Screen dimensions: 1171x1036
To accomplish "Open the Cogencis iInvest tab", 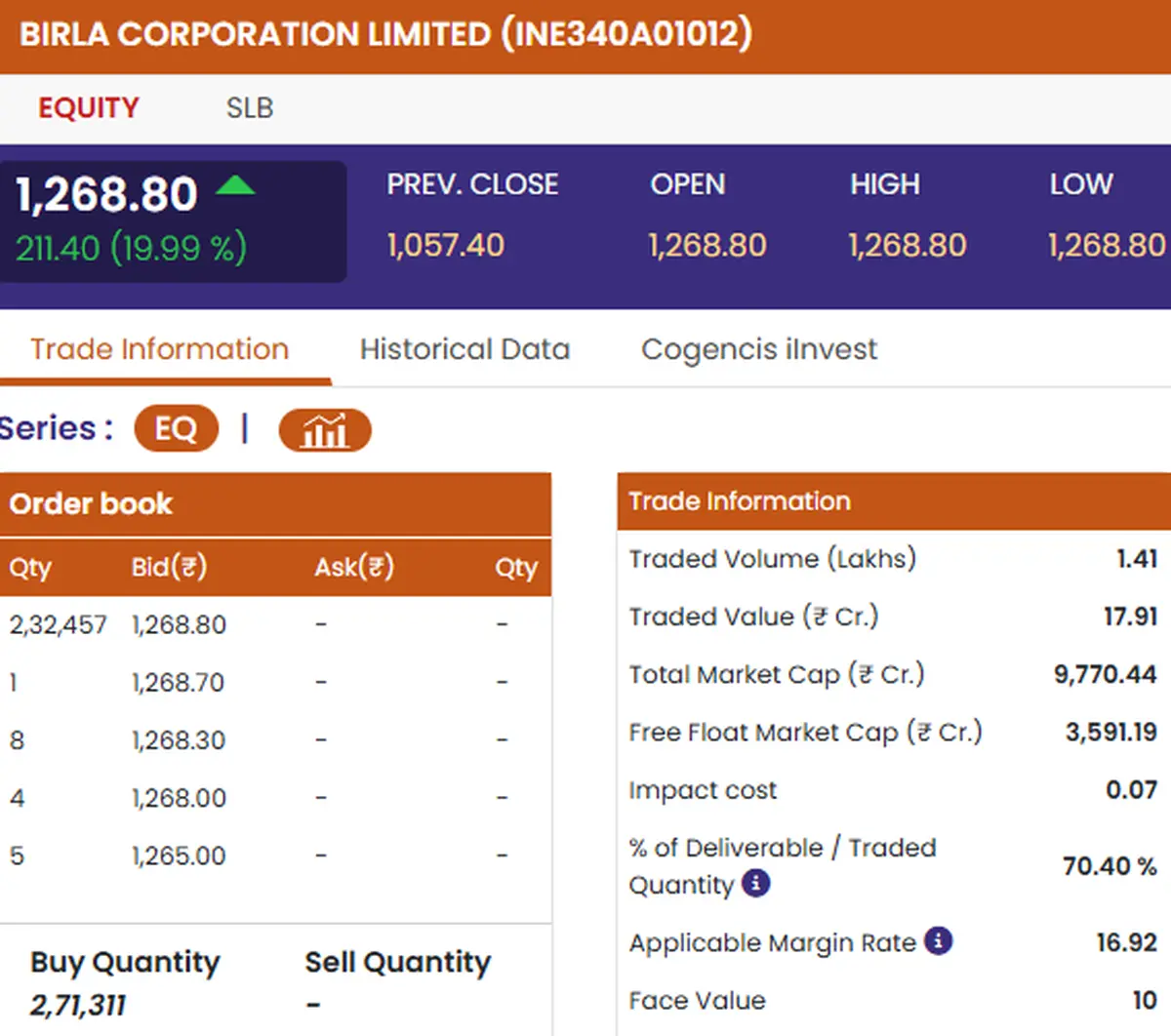I will point(759,349).
